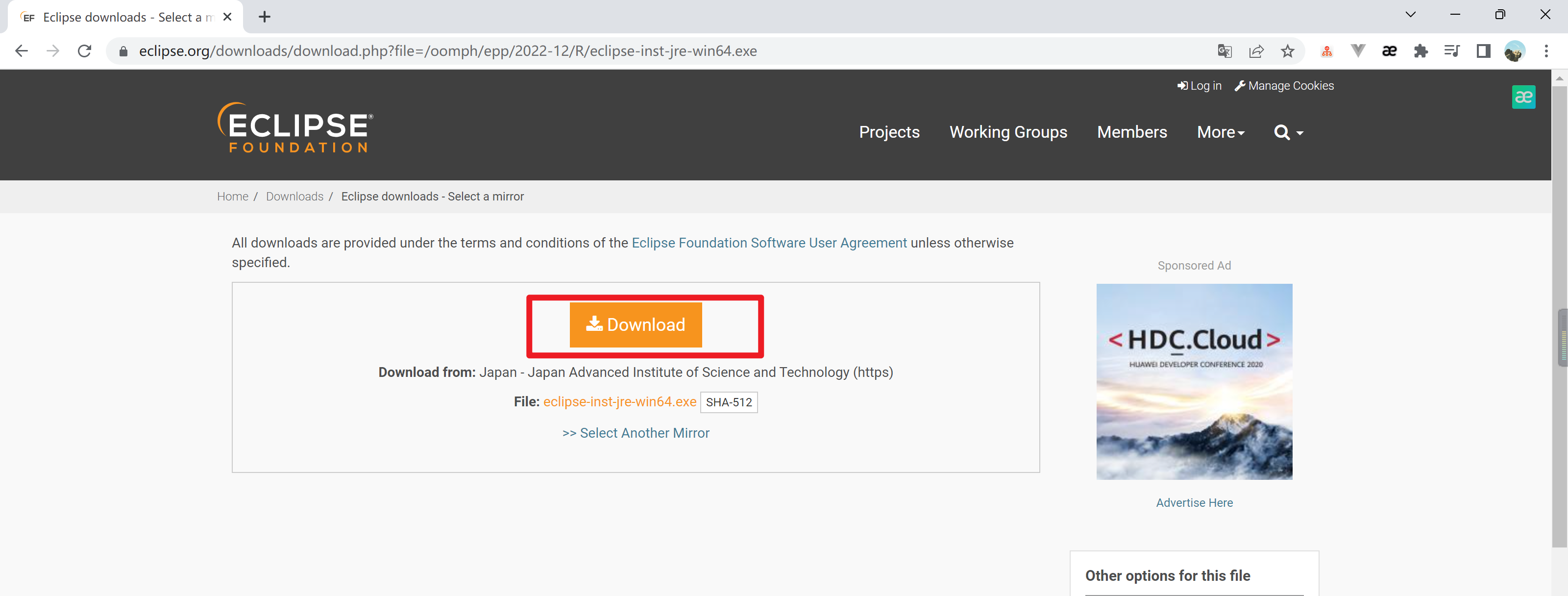Open the red sitemap extension icon

(1327, 51)
